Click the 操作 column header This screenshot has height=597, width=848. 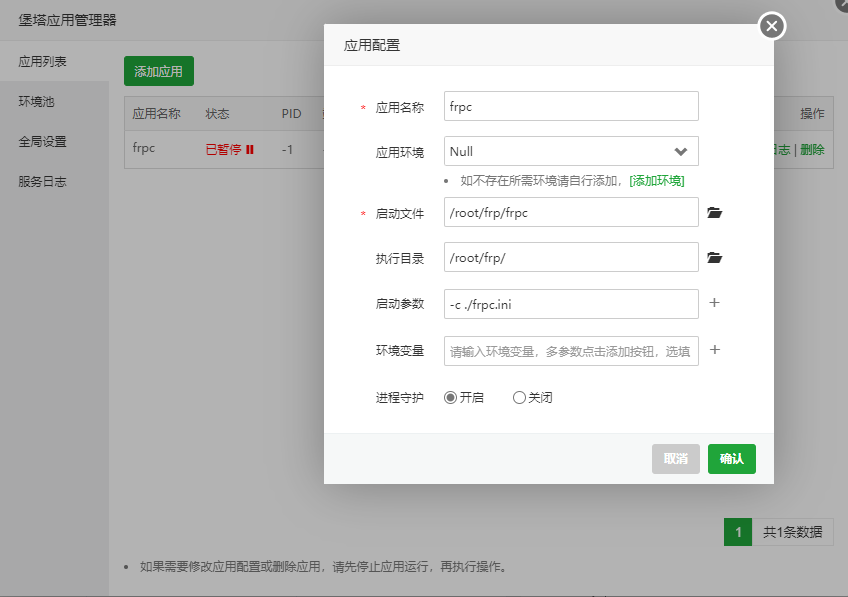pyautogui.click(x=812, y=114)
